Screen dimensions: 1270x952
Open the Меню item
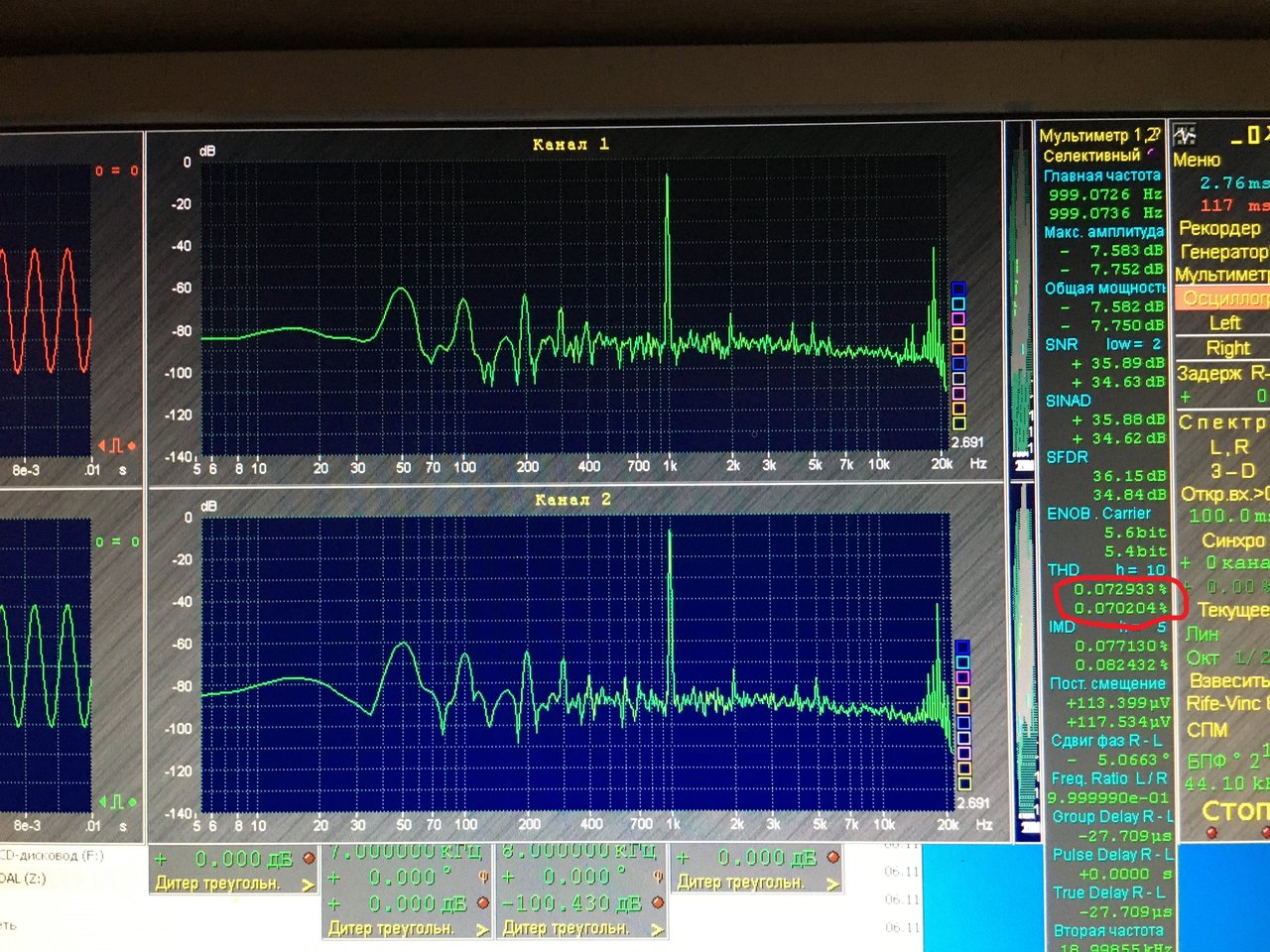pyautogui.click(x=1197, y=160)
